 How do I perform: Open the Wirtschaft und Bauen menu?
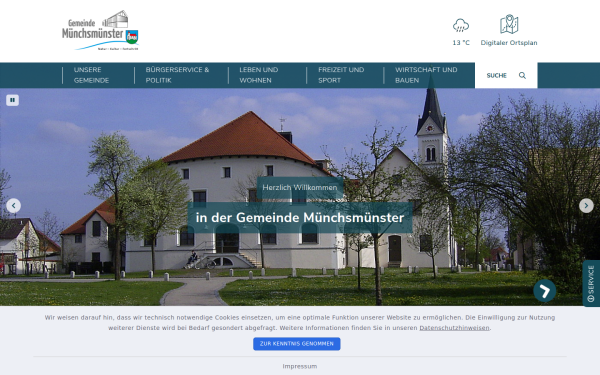click(x=426, y=75)
